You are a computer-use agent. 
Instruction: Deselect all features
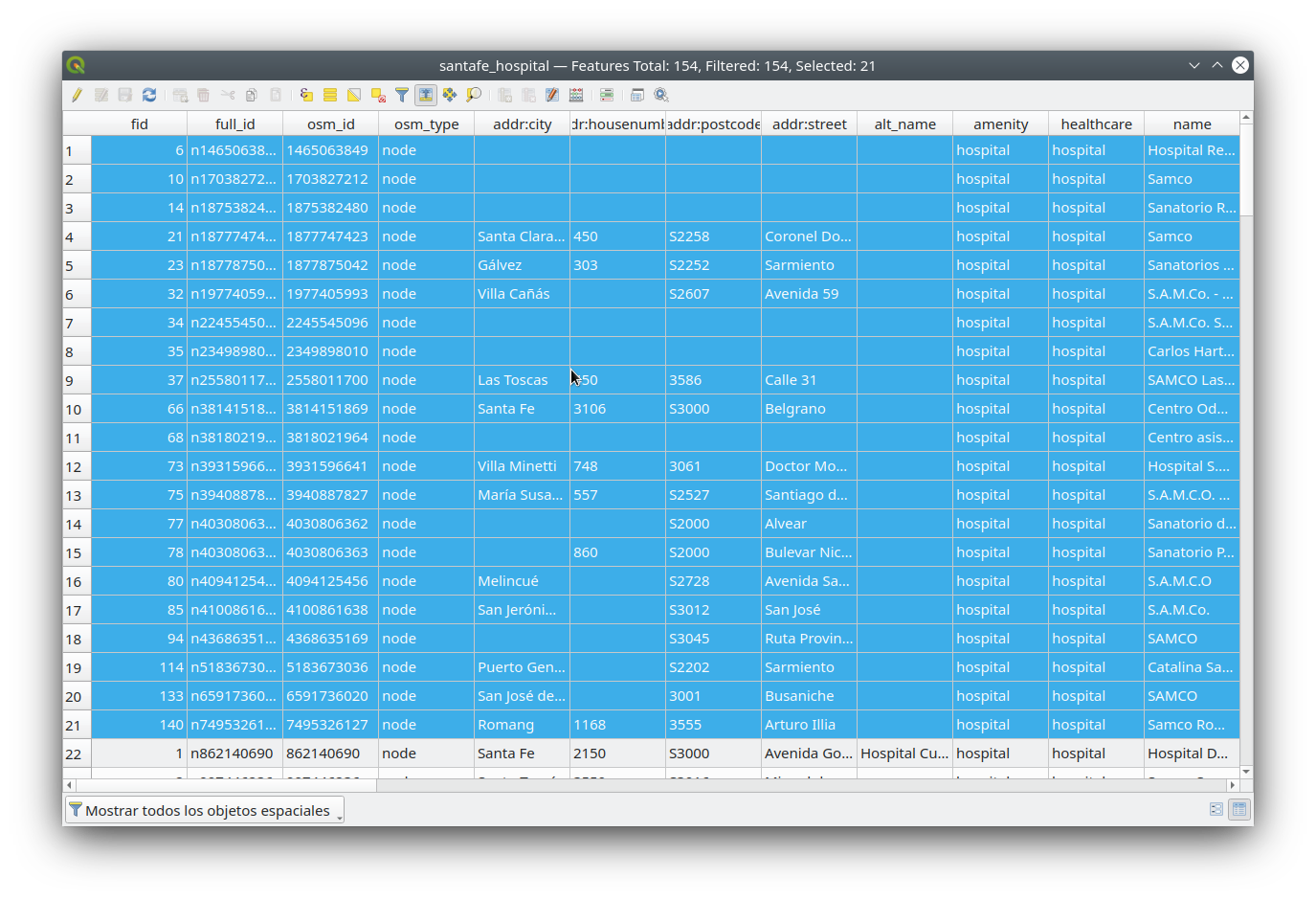[378, 95]
